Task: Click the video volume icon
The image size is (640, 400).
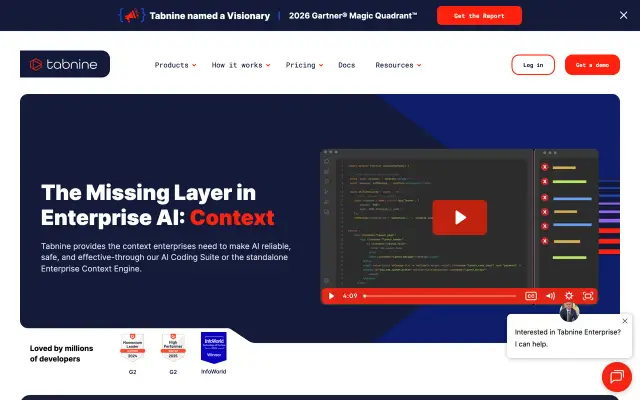Action: (x=550, y=296)
